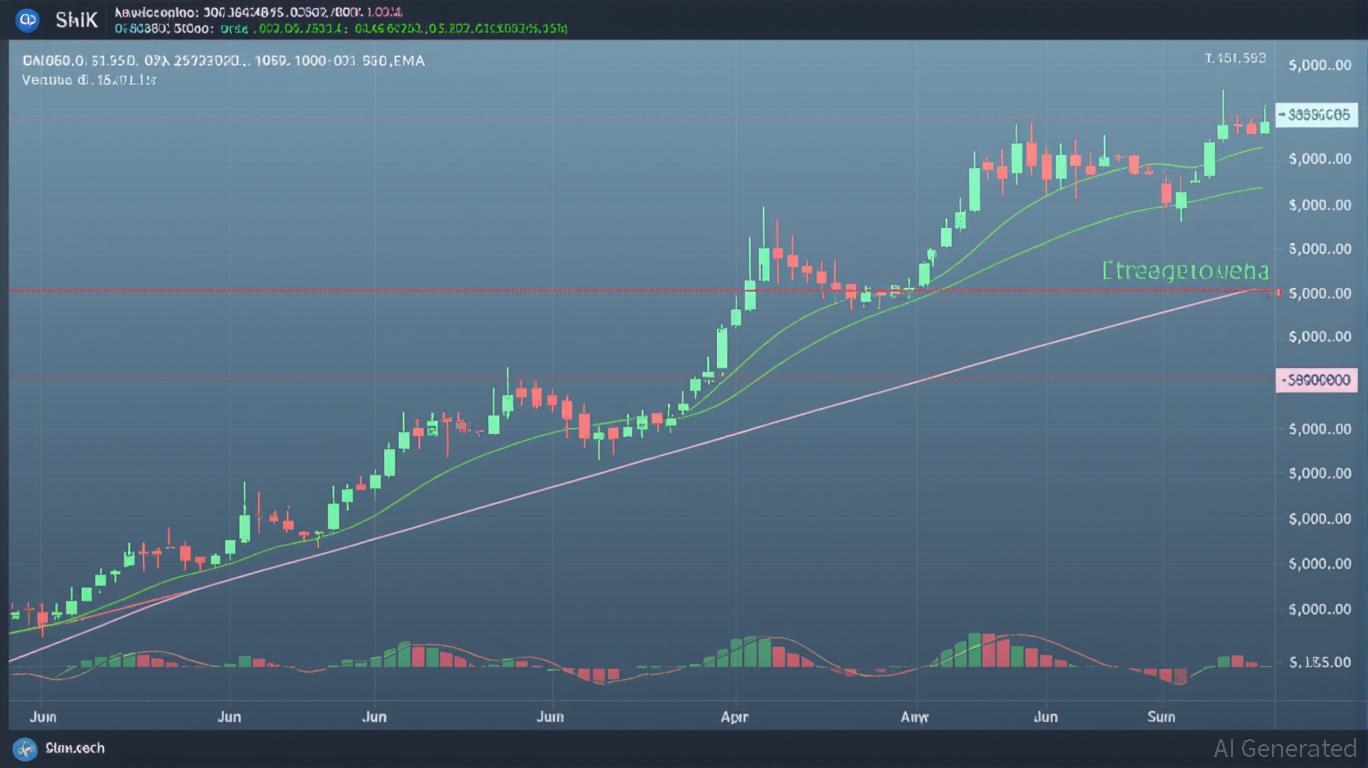1368x768 pixels.
Task: Click the green stats line in header
Action: (341, 29)
